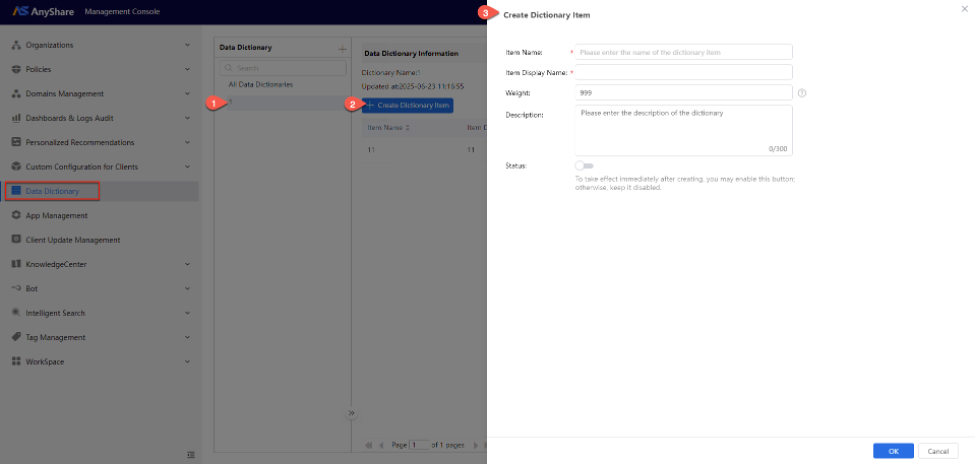Screen dimensions: 976x464
Task: Add a new data dictionary with plus icon
Action: coord(342,49)
